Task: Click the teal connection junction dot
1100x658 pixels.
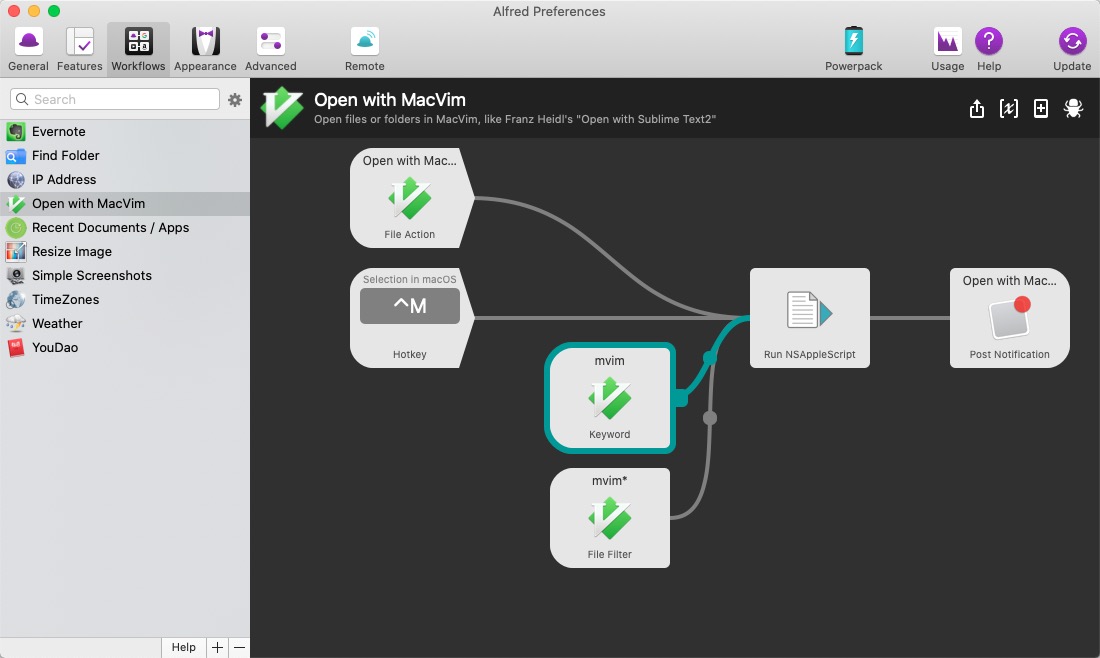Action: pyautogui.click(x=710, y=358)
